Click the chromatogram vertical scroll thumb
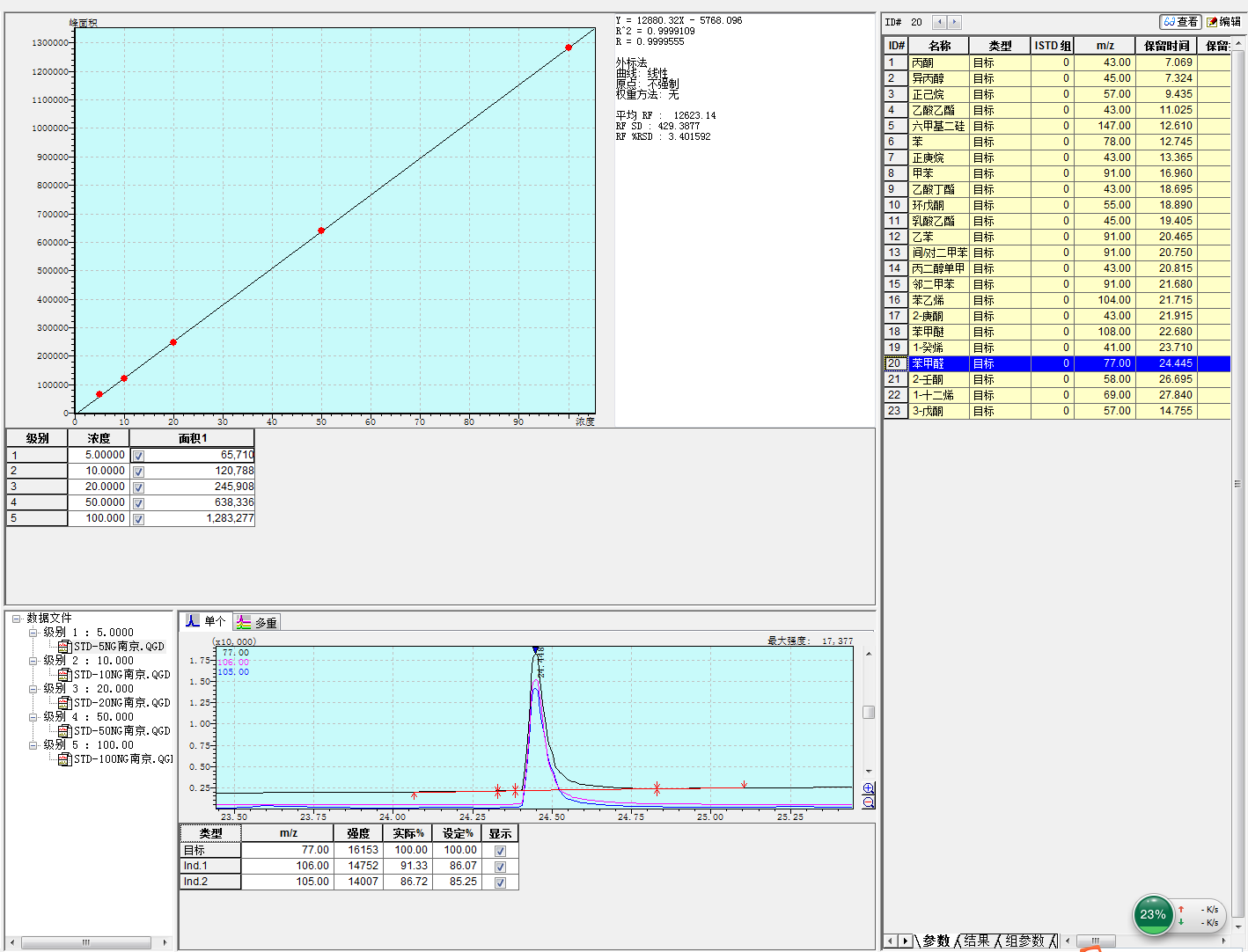The width and height of the screenshot is (1248, 952). (869, 713)
